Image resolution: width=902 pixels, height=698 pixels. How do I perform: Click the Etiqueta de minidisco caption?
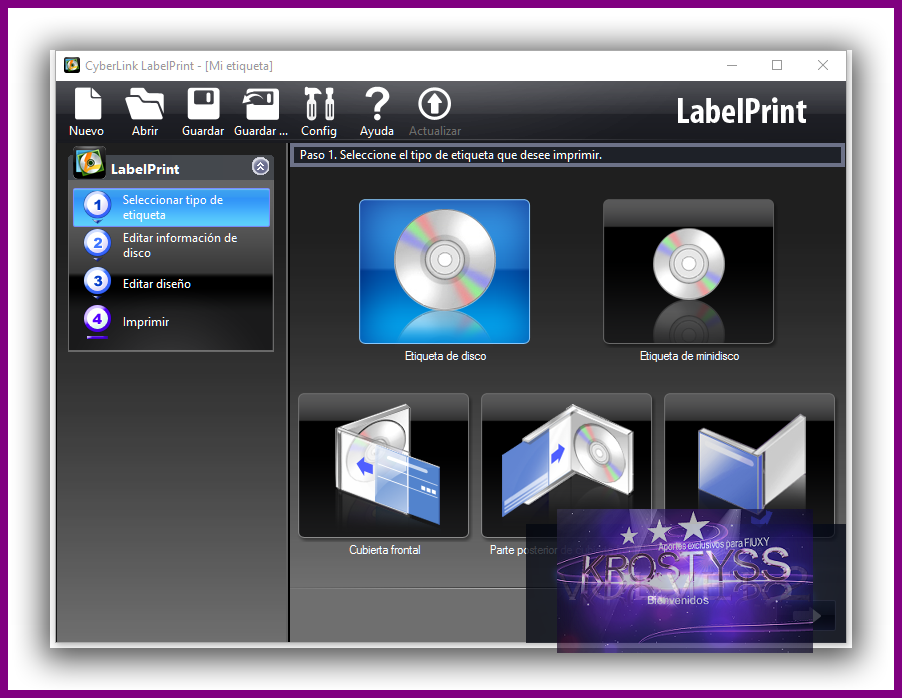pos(689,356)
